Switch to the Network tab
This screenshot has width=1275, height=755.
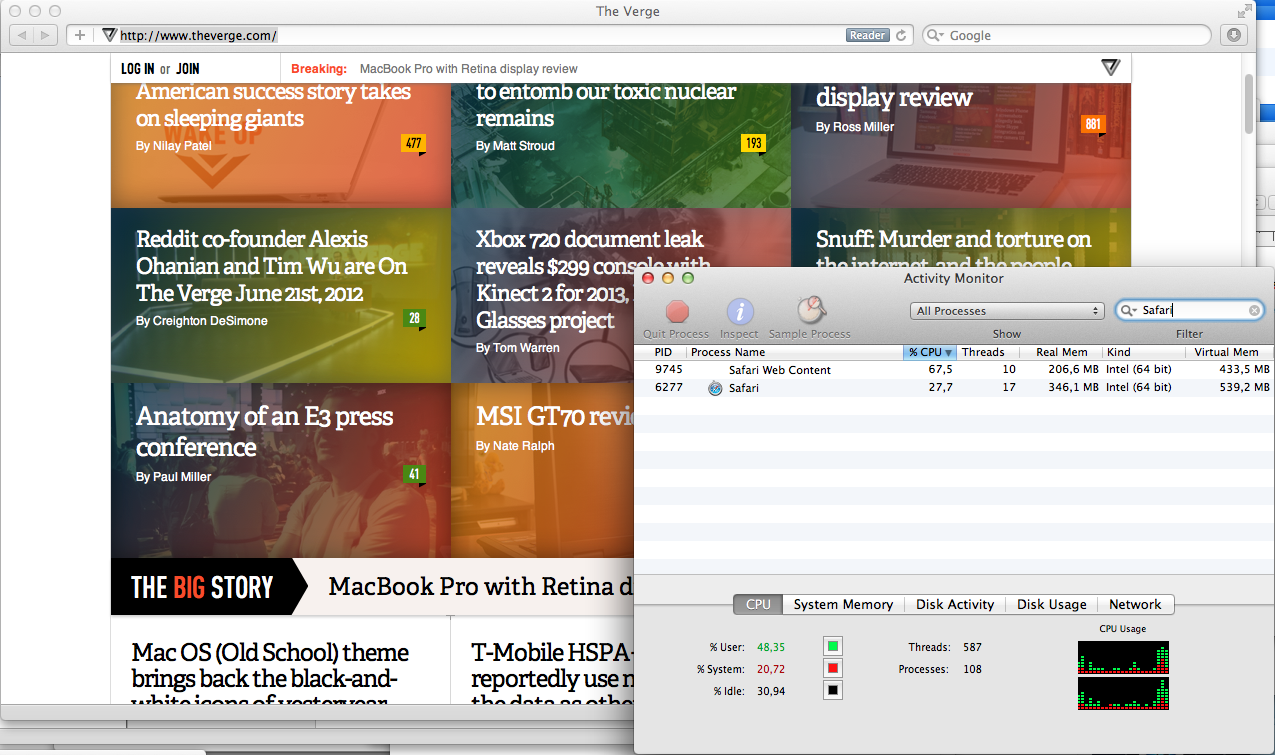point(1135,604)
